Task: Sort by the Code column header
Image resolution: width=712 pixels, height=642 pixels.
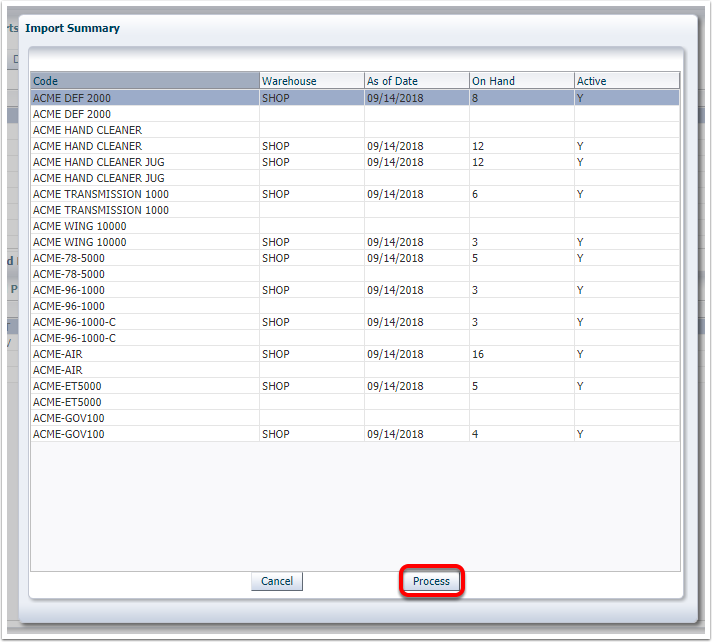Action: pyautogui.click(x=145, y=81)
